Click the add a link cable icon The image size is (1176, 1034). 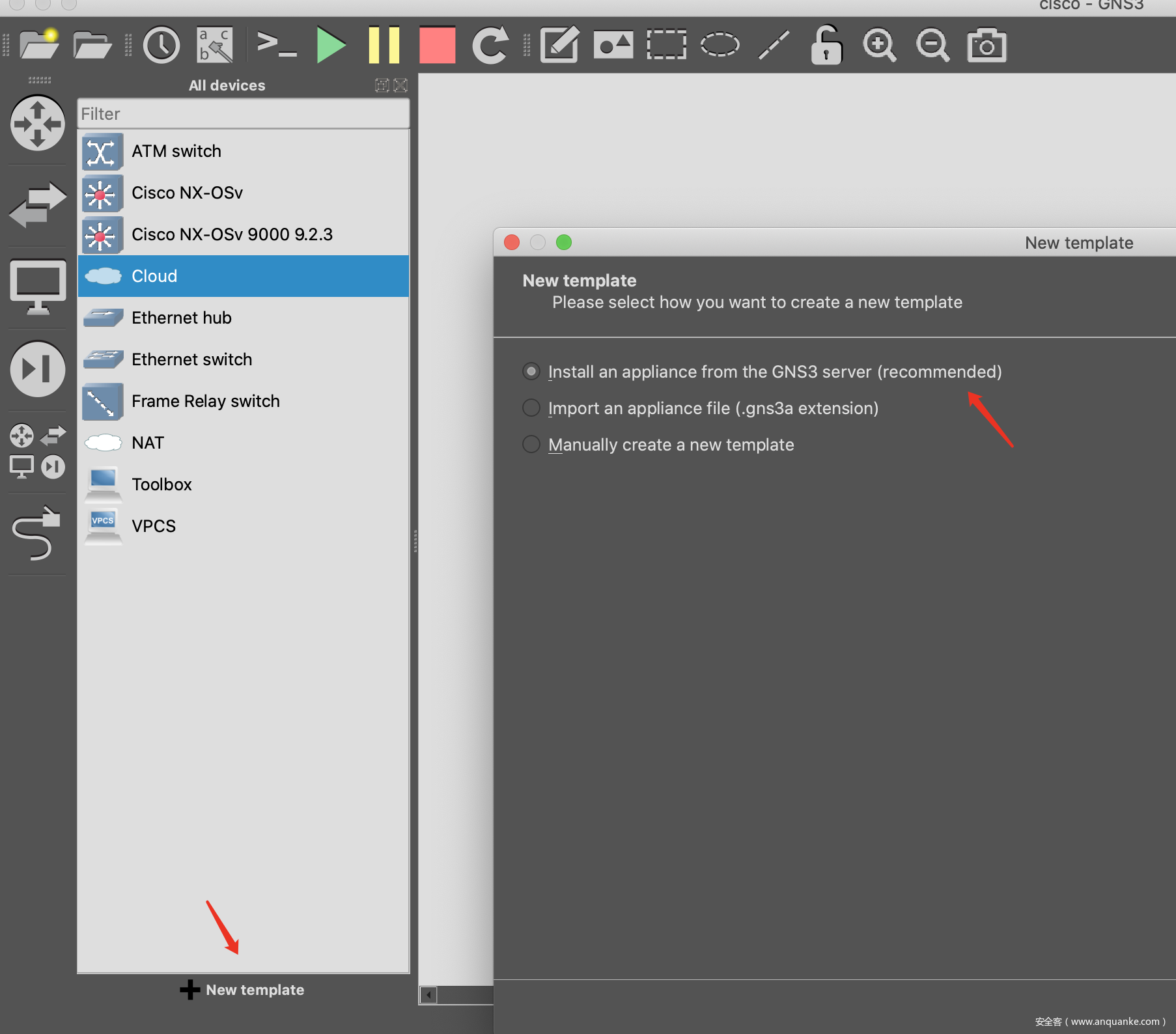point(37,534)
